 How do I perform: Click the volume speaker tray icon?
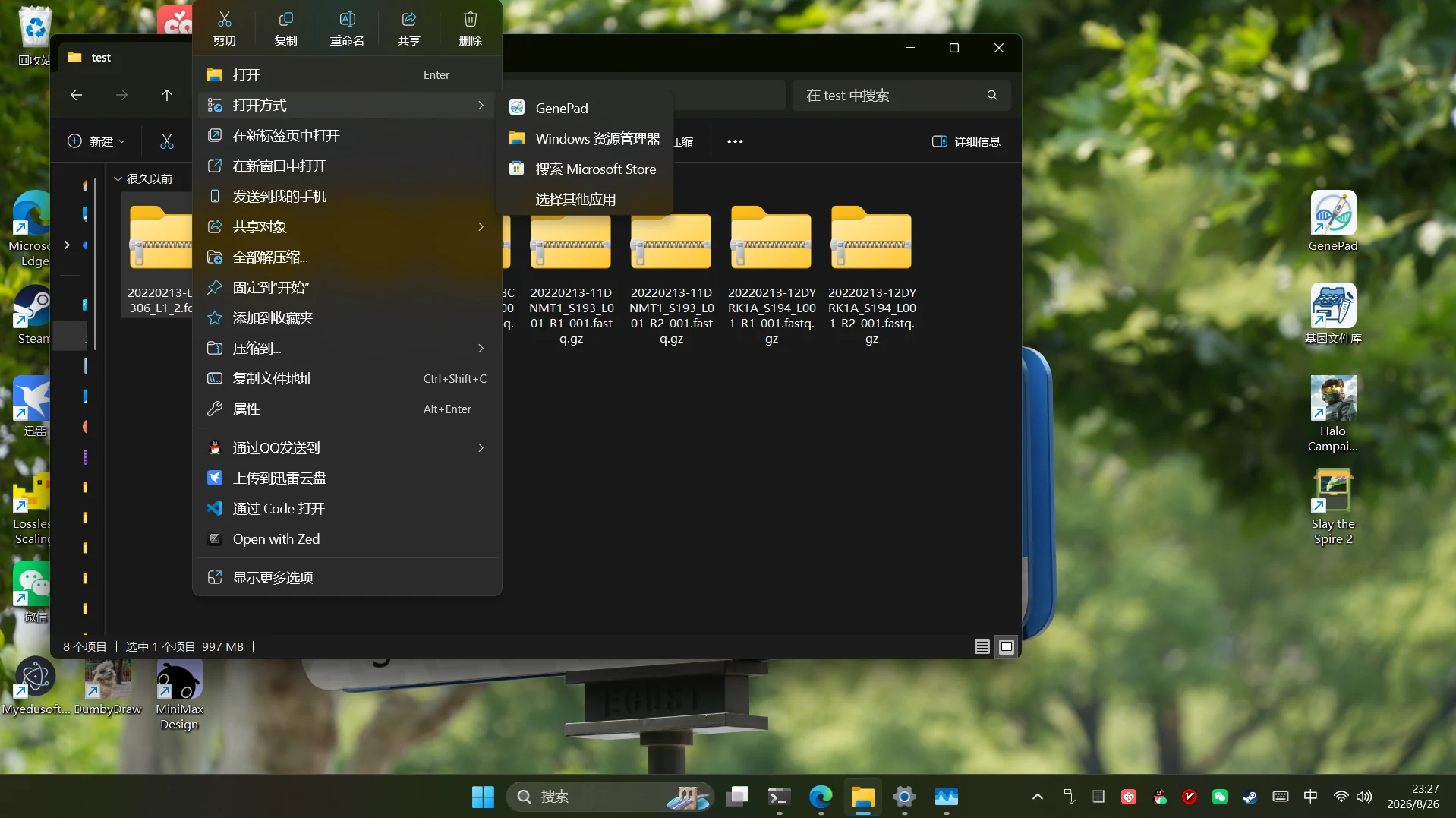[1364, 797]
